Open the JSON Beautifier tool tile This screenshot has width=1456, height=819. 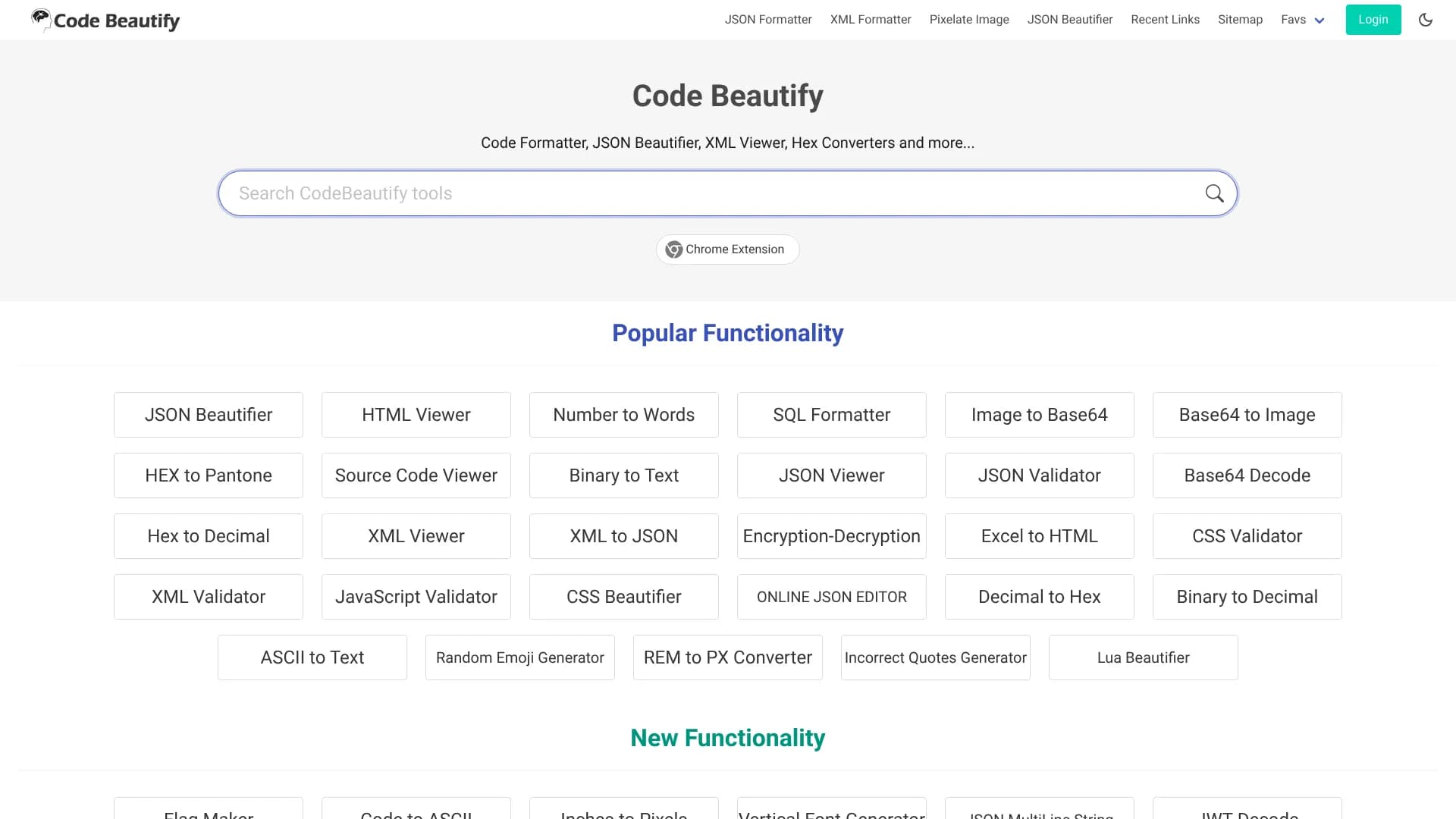[x=209, y=415]
